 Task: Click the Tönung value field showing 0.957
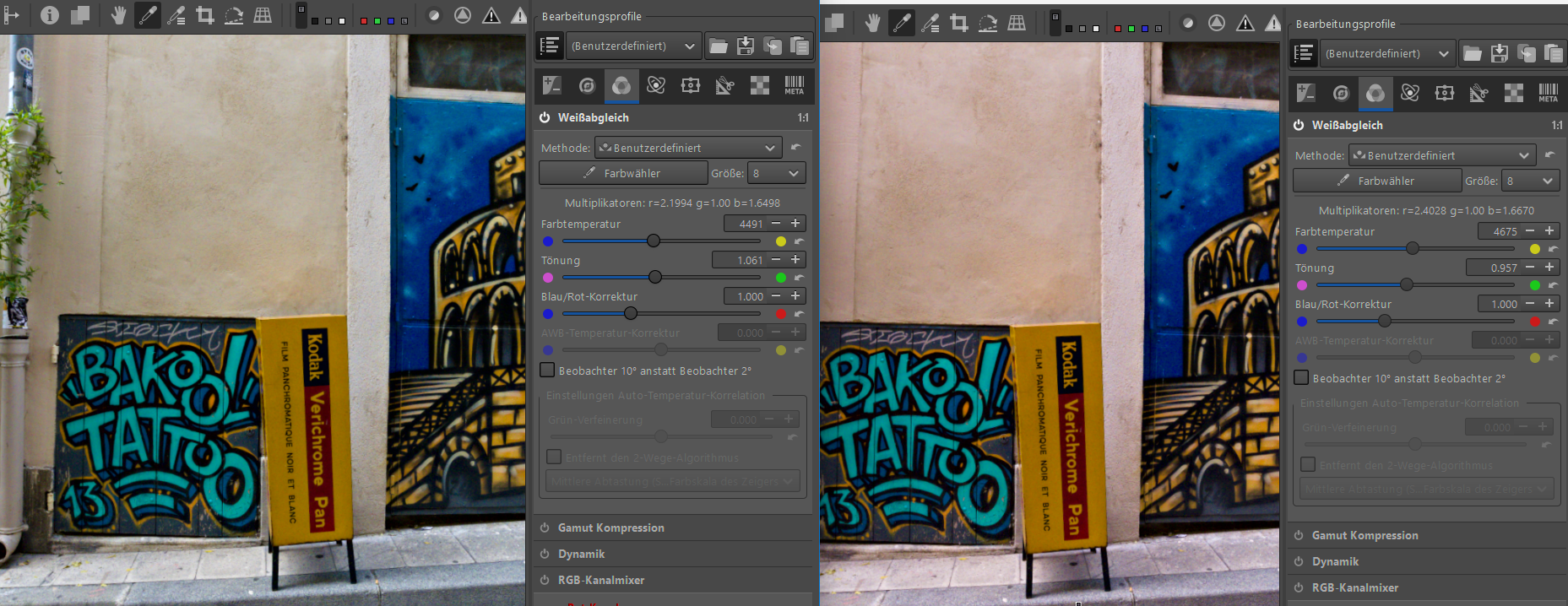pos(1493,268)
